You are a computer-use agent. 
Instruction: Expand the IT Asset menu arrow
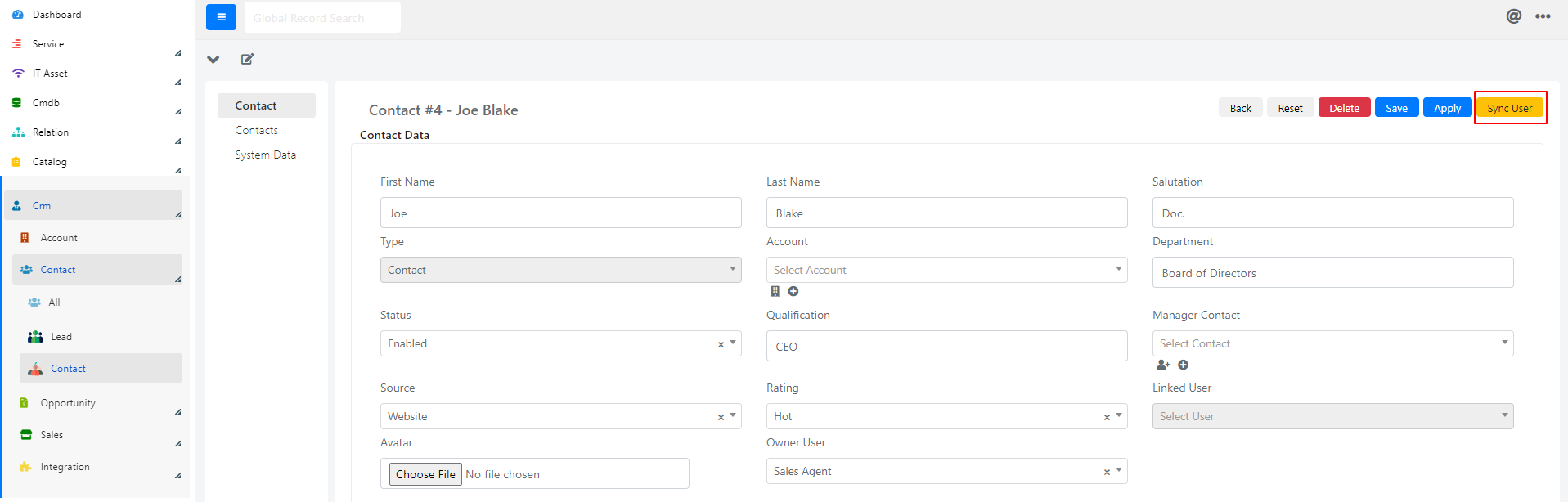pyautogui.click(x=177, y=83)
